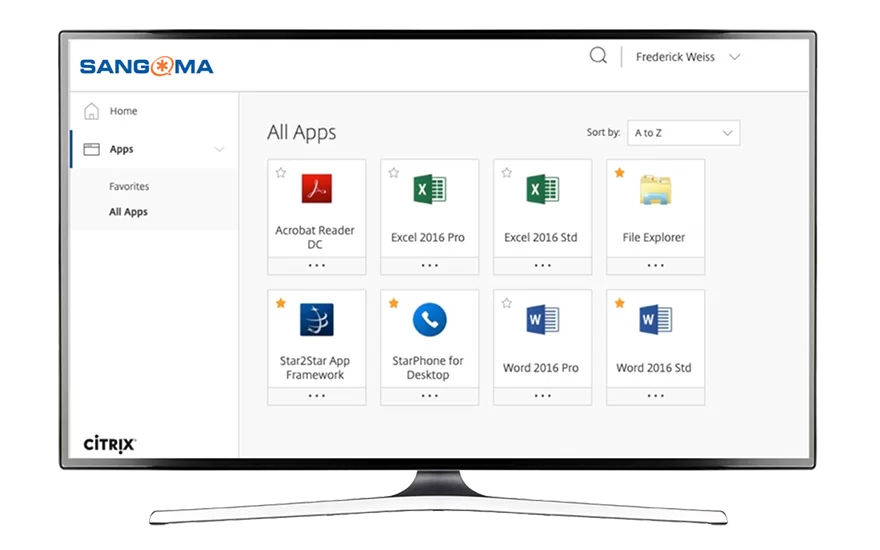Unfavorite Star2Star App Framework star

tap(281, 304)
